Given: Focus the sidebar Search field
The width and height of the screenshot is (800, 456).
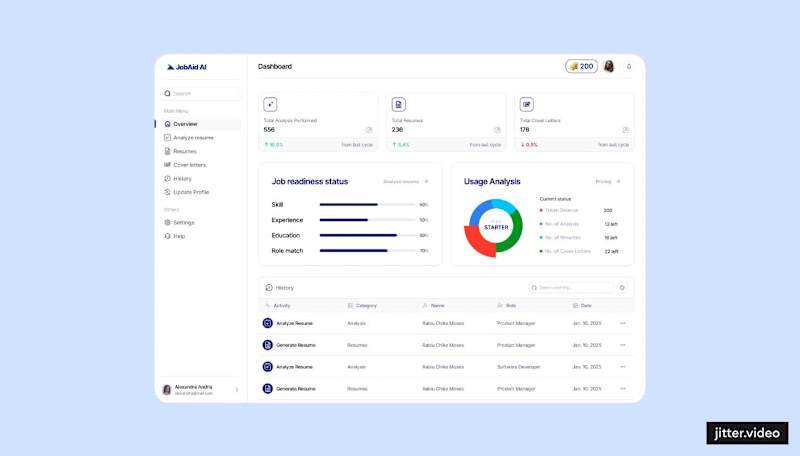Looking at the screenshot, I should click(x=202, y=93).
